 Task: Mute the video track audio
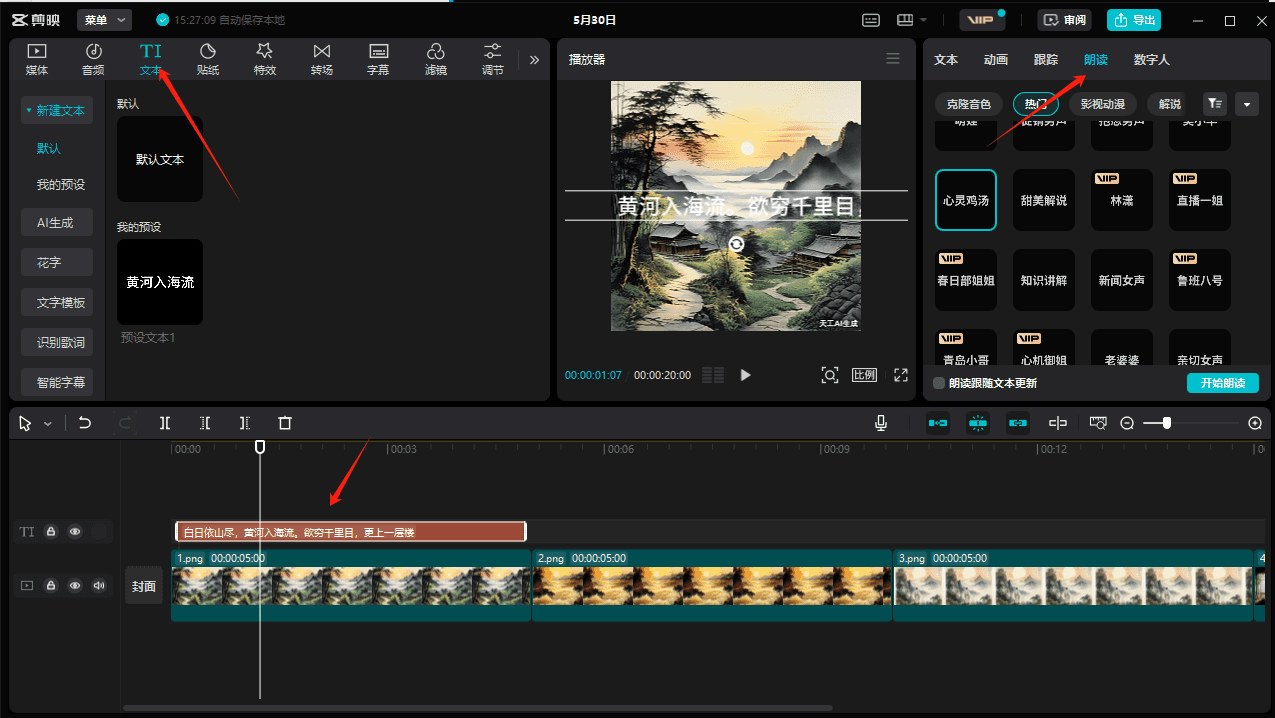99,586
